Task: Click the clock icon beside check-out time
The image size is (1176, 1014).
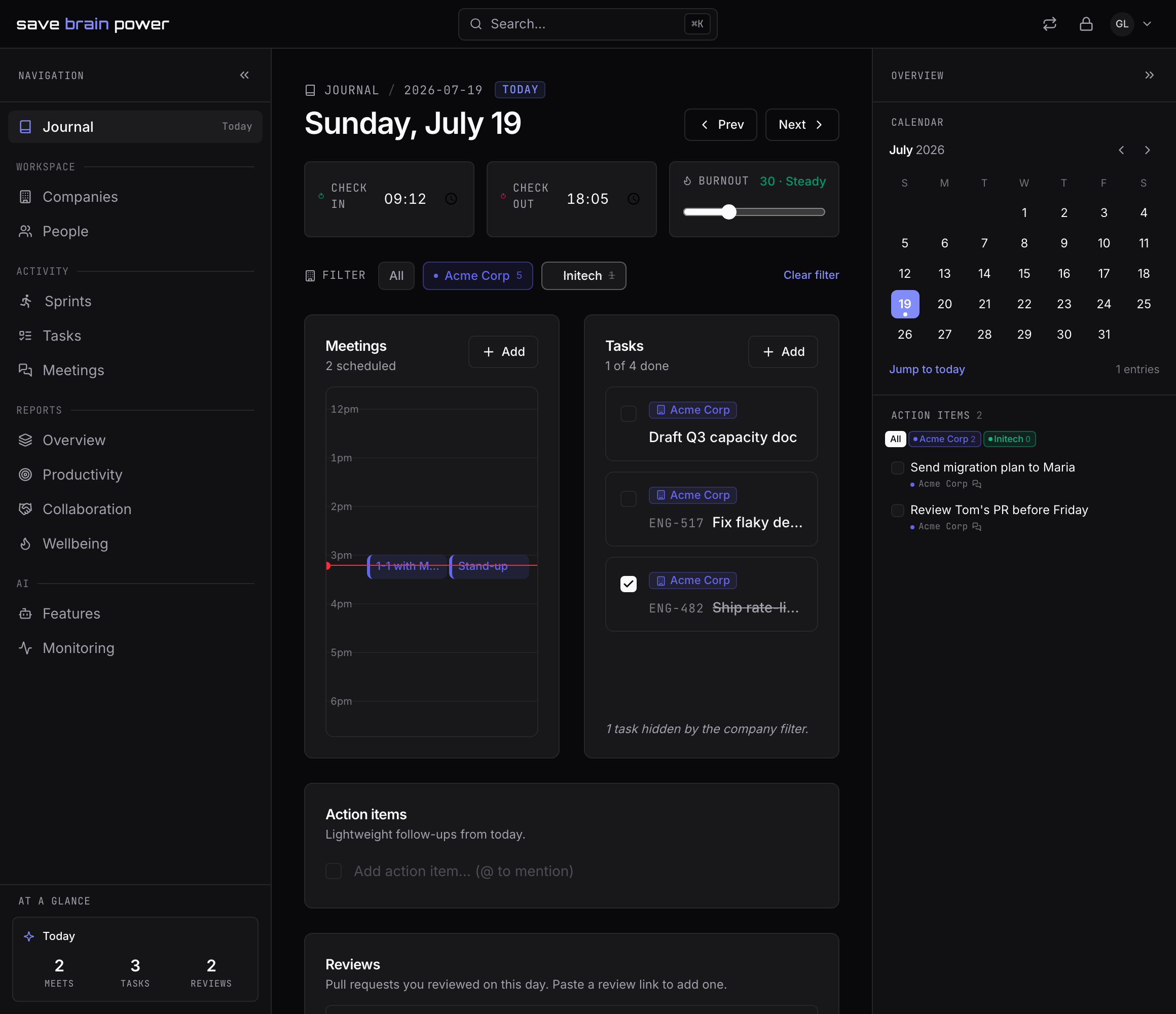Action: click(x=634, y=199)
